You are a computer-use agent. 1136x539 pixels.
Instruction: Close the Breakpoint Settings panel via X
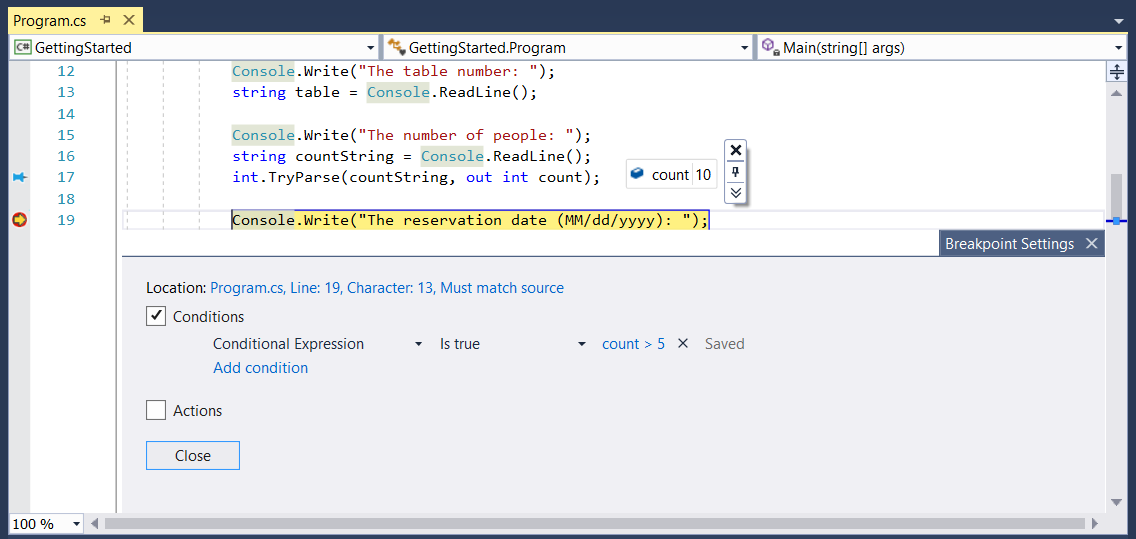coord(1092,244)
